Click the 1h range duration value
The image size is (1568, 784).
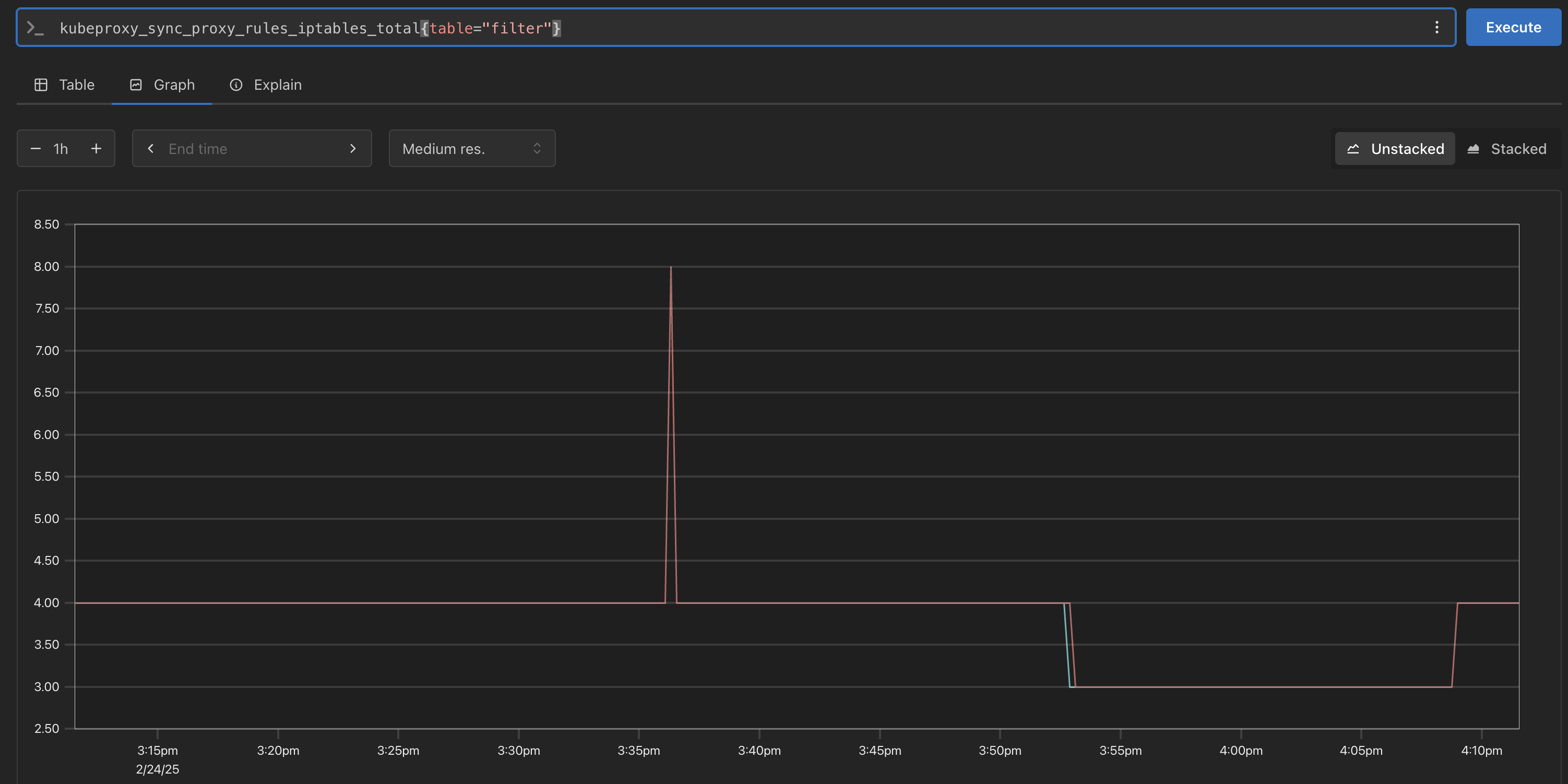coord(61,149)
